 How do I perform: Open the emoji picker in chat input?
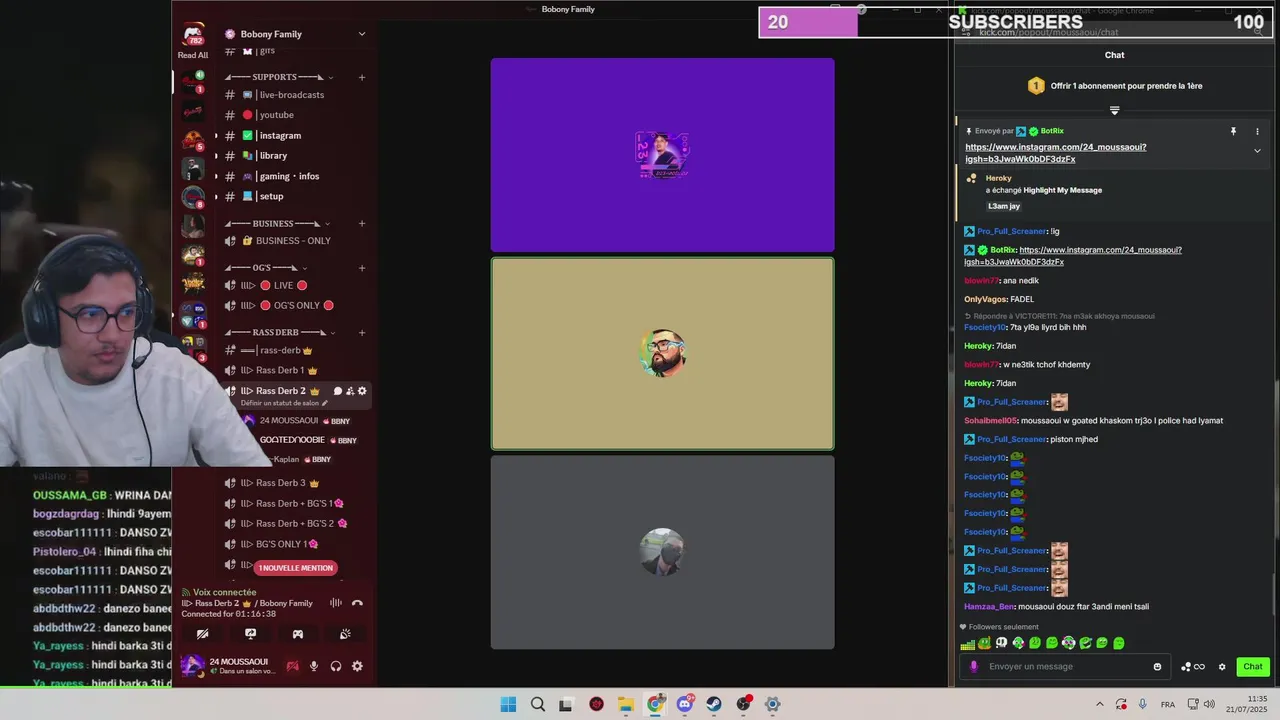click(x=1158, y=667)
